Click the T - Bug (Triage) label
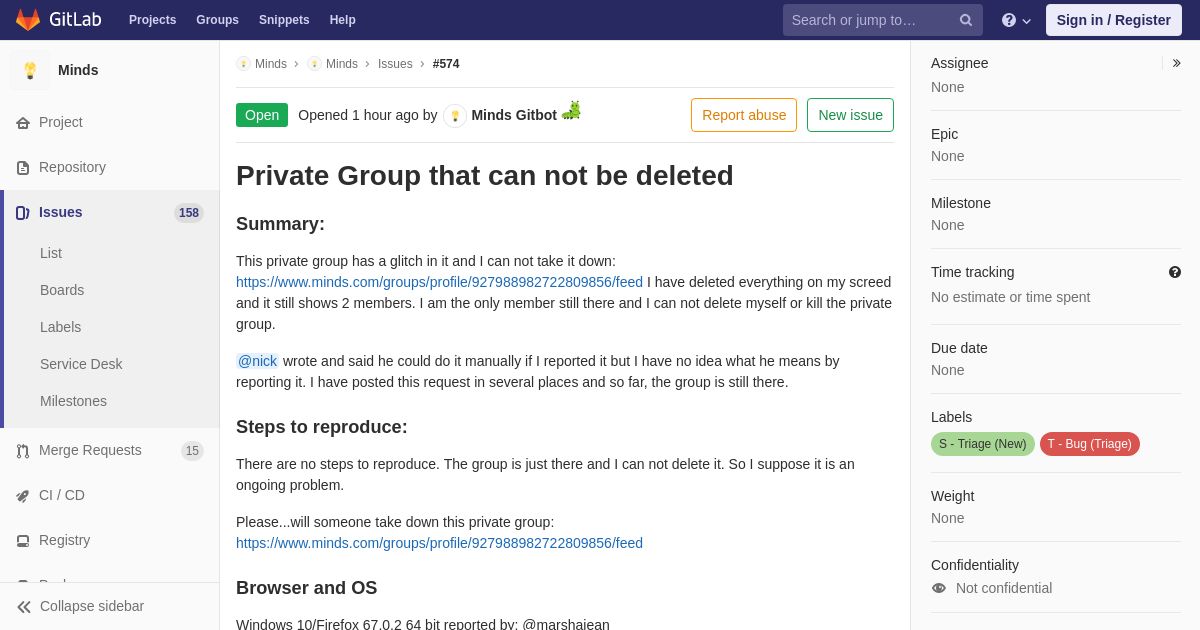Screen dimensions: 1200x630 (1090, 444)
